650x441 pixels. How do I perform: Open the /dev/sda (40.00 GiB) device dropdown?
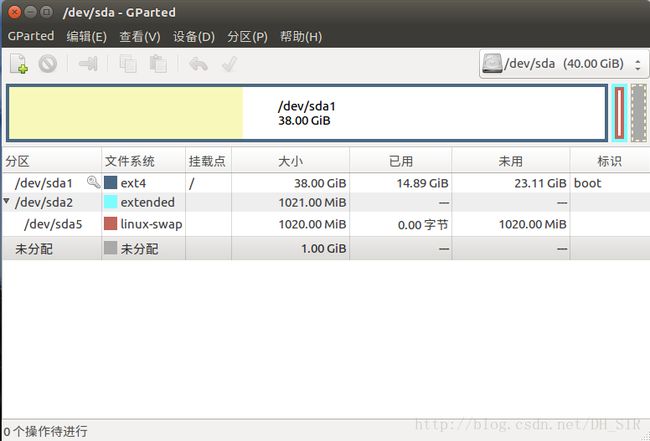coord(564,64)
